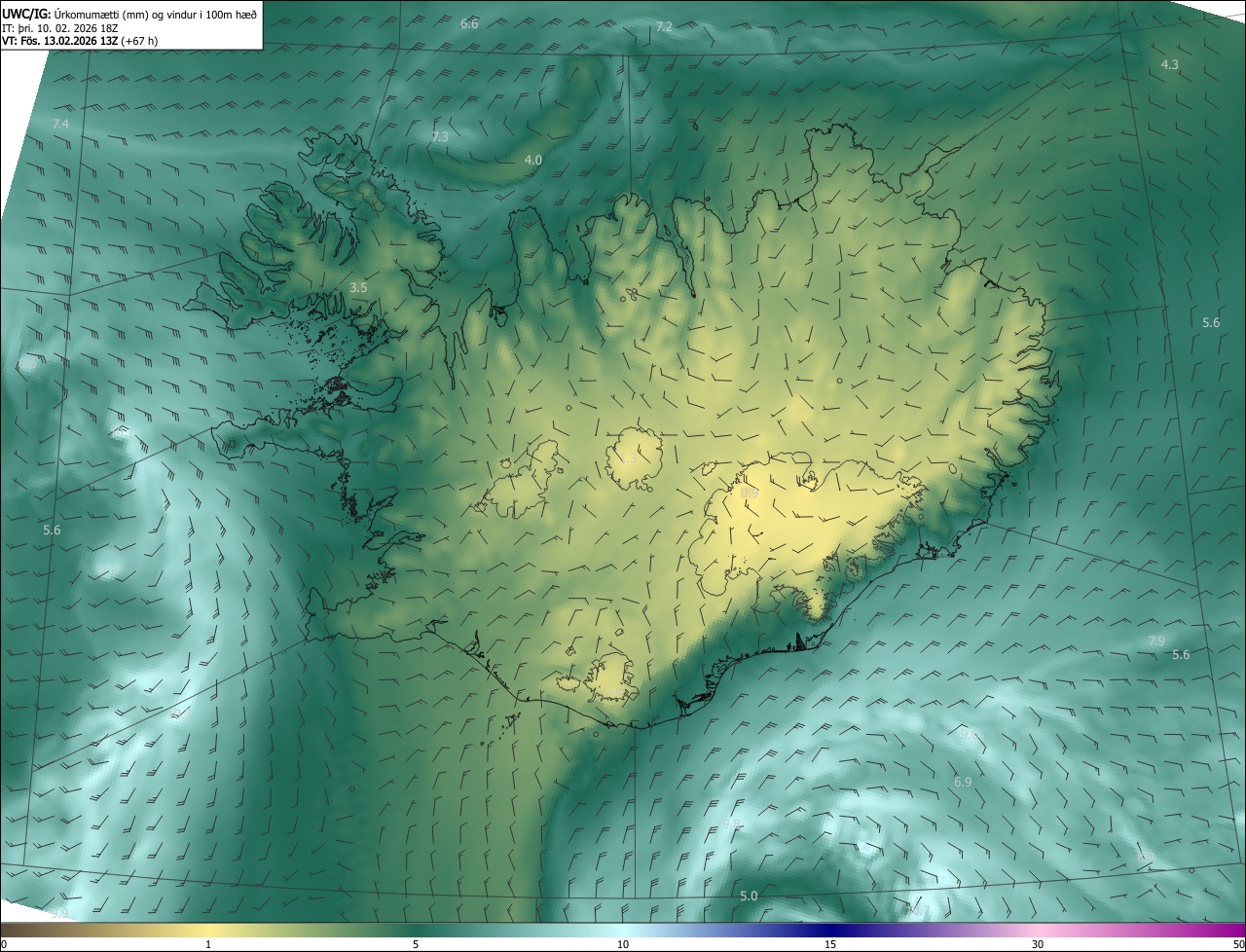The image size is (1246, 952).
Task: Click the colorbar tick label 1
Action: [x=208, y=944]
